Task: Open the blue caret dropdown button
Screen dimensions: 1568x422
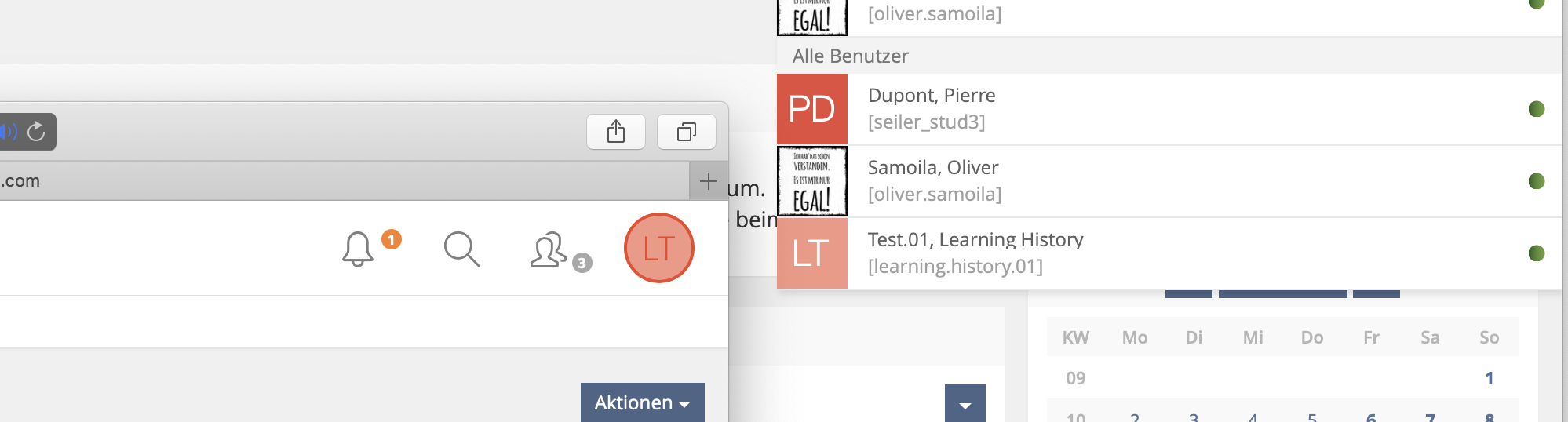Action: coord(965,404)
